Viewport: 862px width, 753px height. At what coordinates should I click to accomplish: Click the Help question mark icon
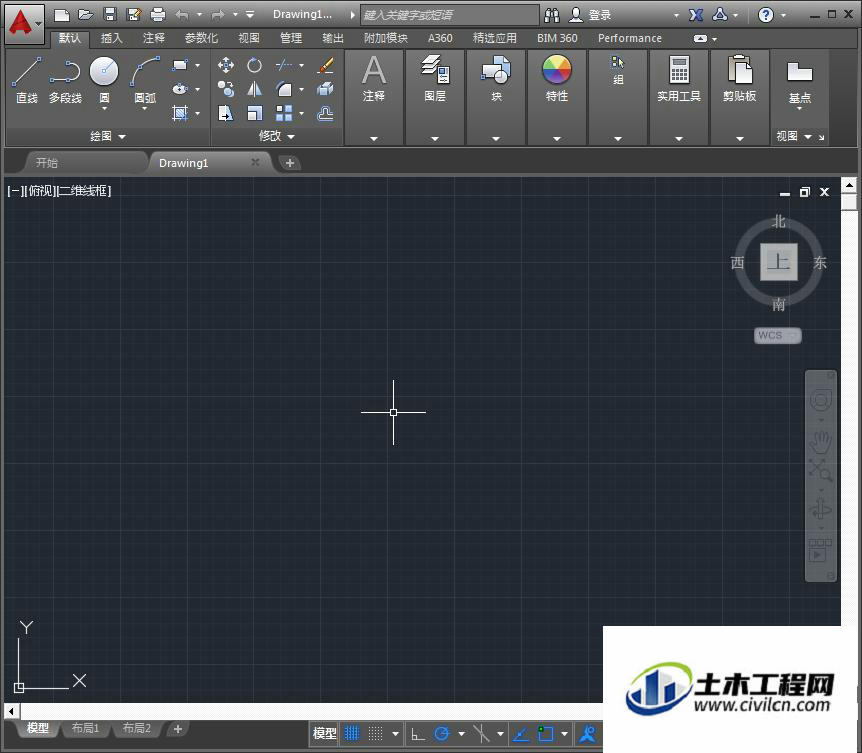click(765, 15)
